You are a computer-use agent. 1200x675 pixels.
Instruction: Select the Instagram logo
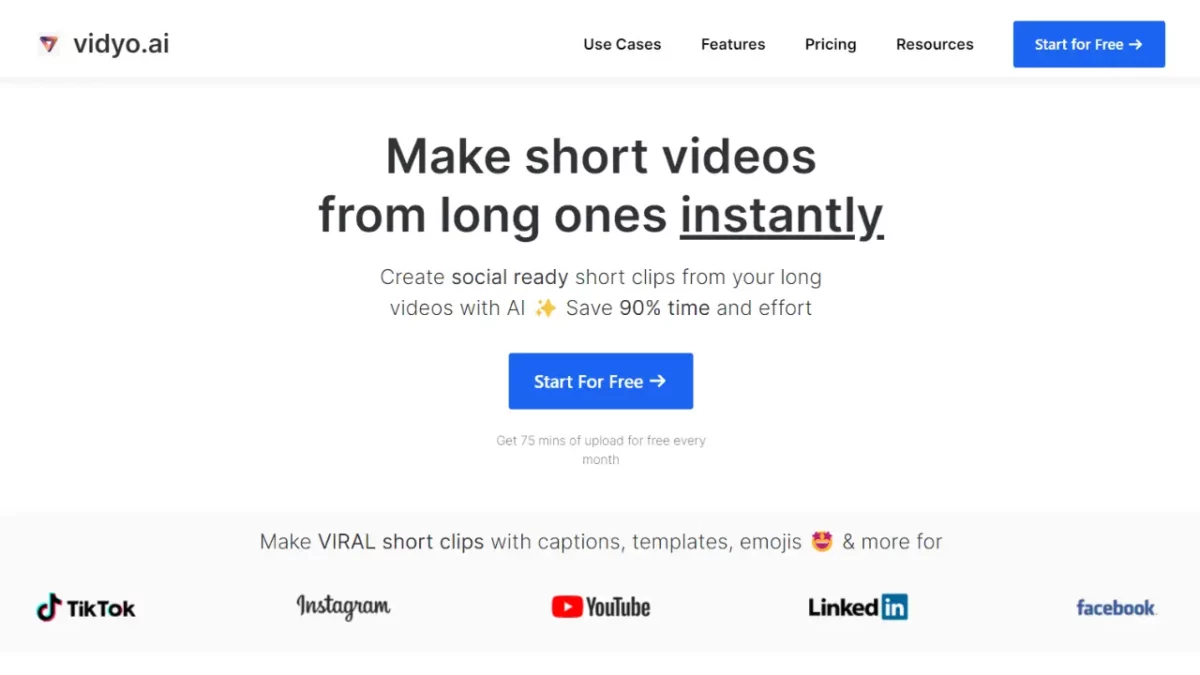[343, 606]
